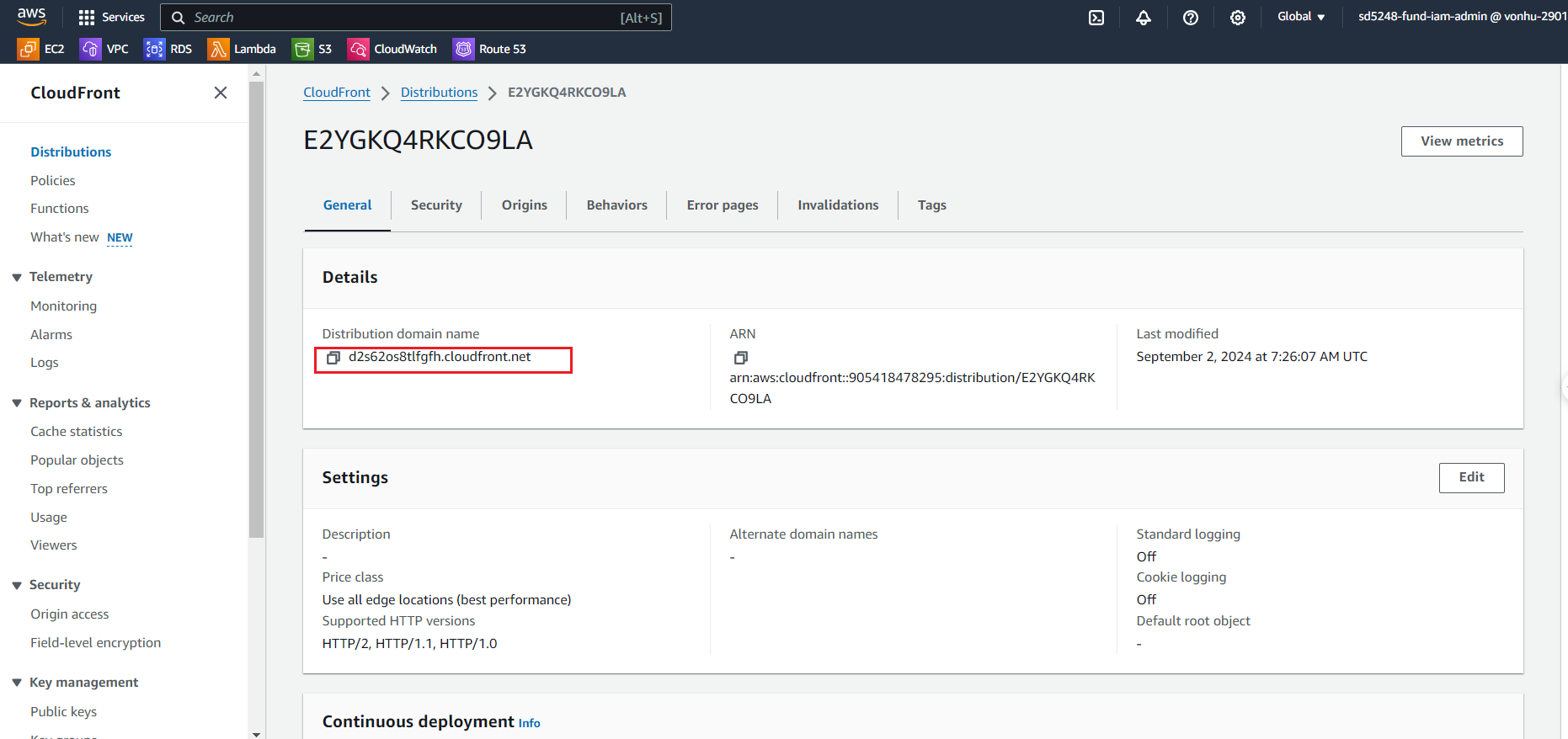Image resolution: width=1568 pixels, height=739 pixels.
Task: Click Edit in the Settings panel
Action: click(1470, 477)
